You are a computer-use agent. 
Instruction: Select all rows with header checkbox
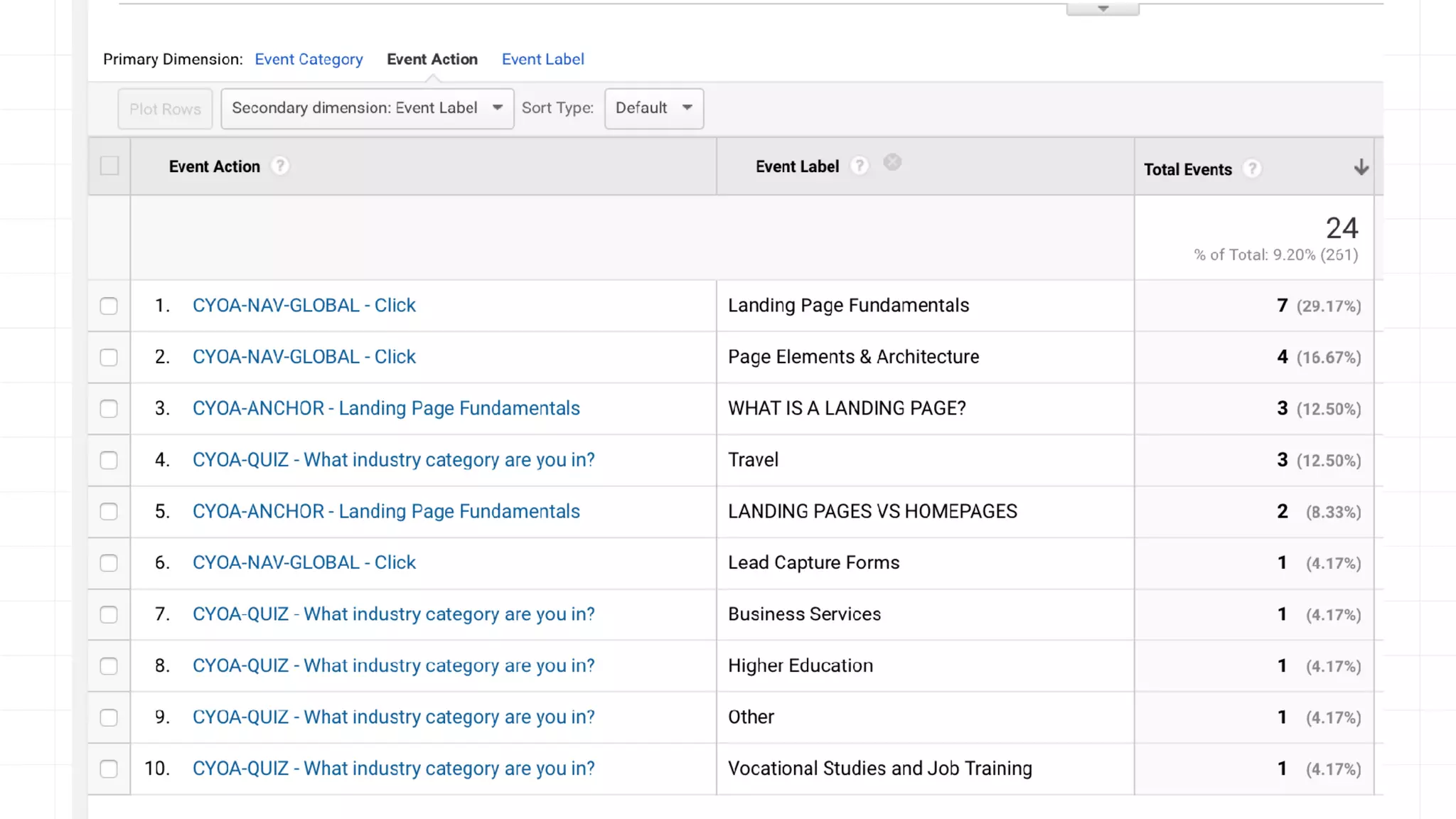tap(109, 166)
